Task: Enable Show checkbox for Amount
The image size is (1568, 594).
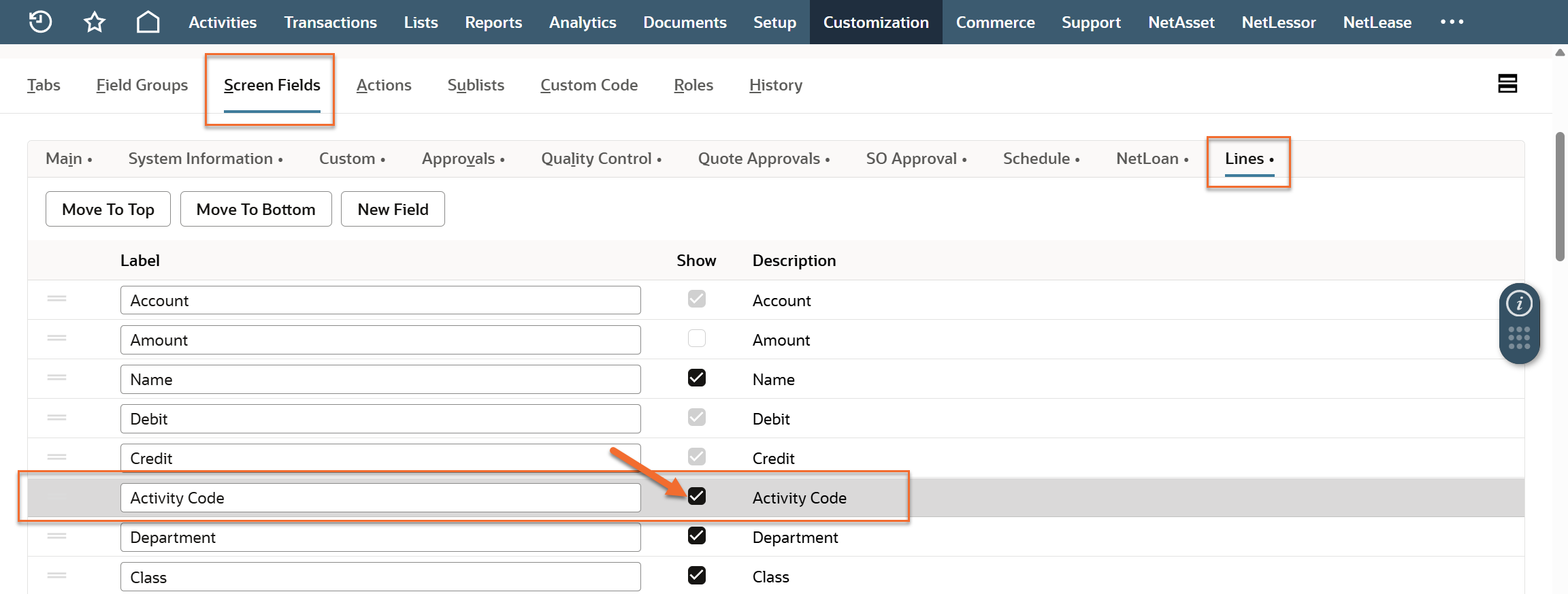Action: coord(696,338)
